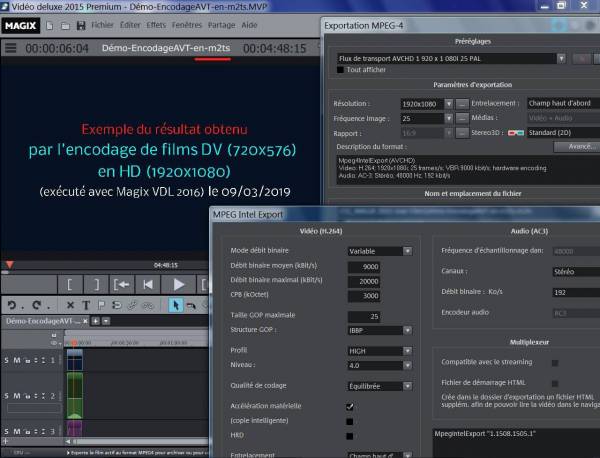
Task: Open the Qualité de codage Équilibrée dropdown
Action: pyautogui.click(x=408, y=386)
